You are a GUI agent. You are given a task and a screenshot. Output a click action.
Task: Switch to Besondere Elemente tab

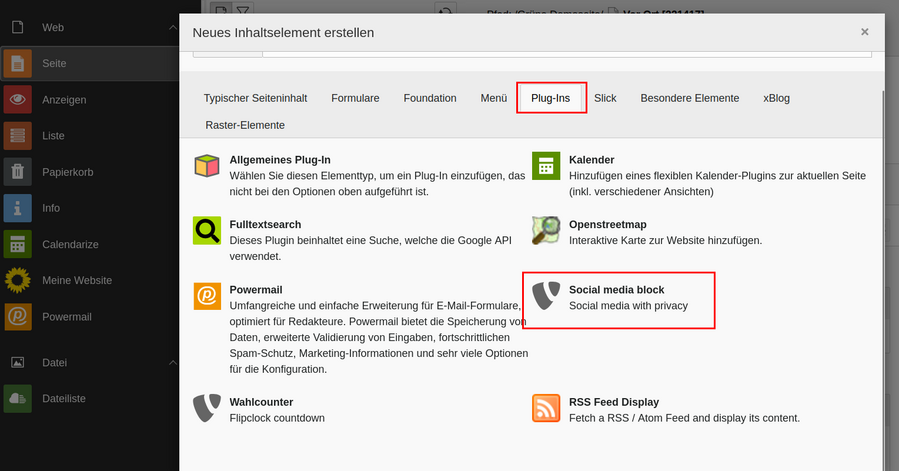pos(690,98)
